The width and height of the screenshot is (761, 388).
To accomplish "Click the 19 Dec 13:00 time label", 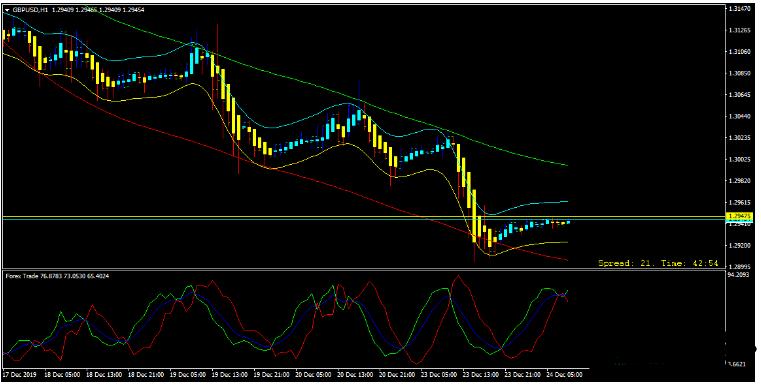I will pos(229,375).
